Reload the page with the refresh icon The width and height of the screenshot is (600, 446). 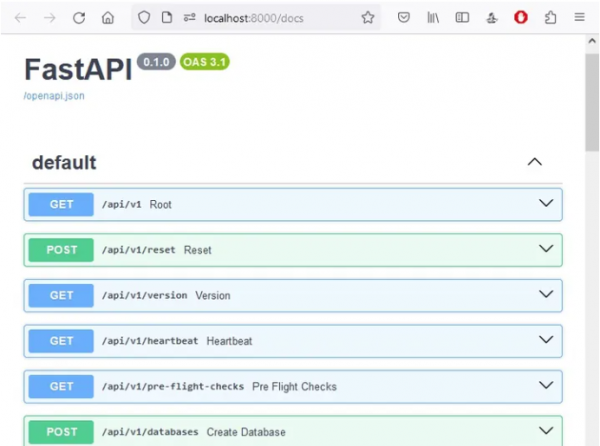tap(79, 18)
